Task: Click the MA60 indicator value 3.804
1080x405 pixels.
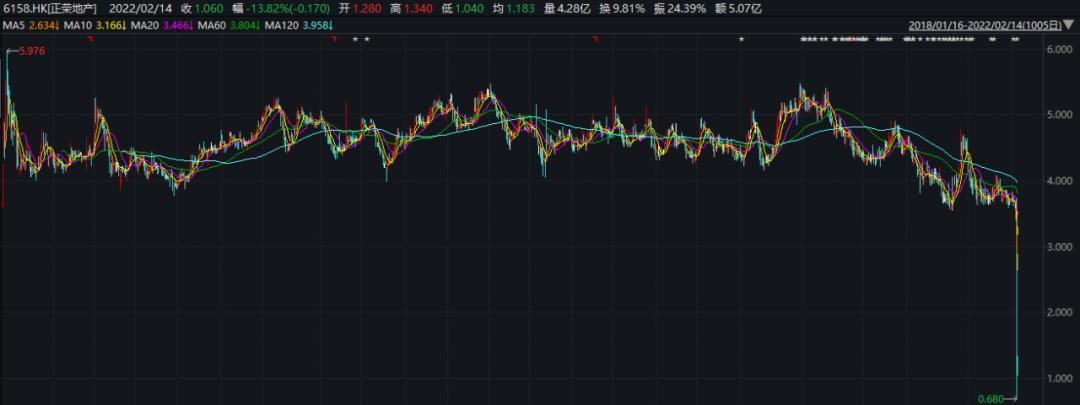Action: (243, 24)
